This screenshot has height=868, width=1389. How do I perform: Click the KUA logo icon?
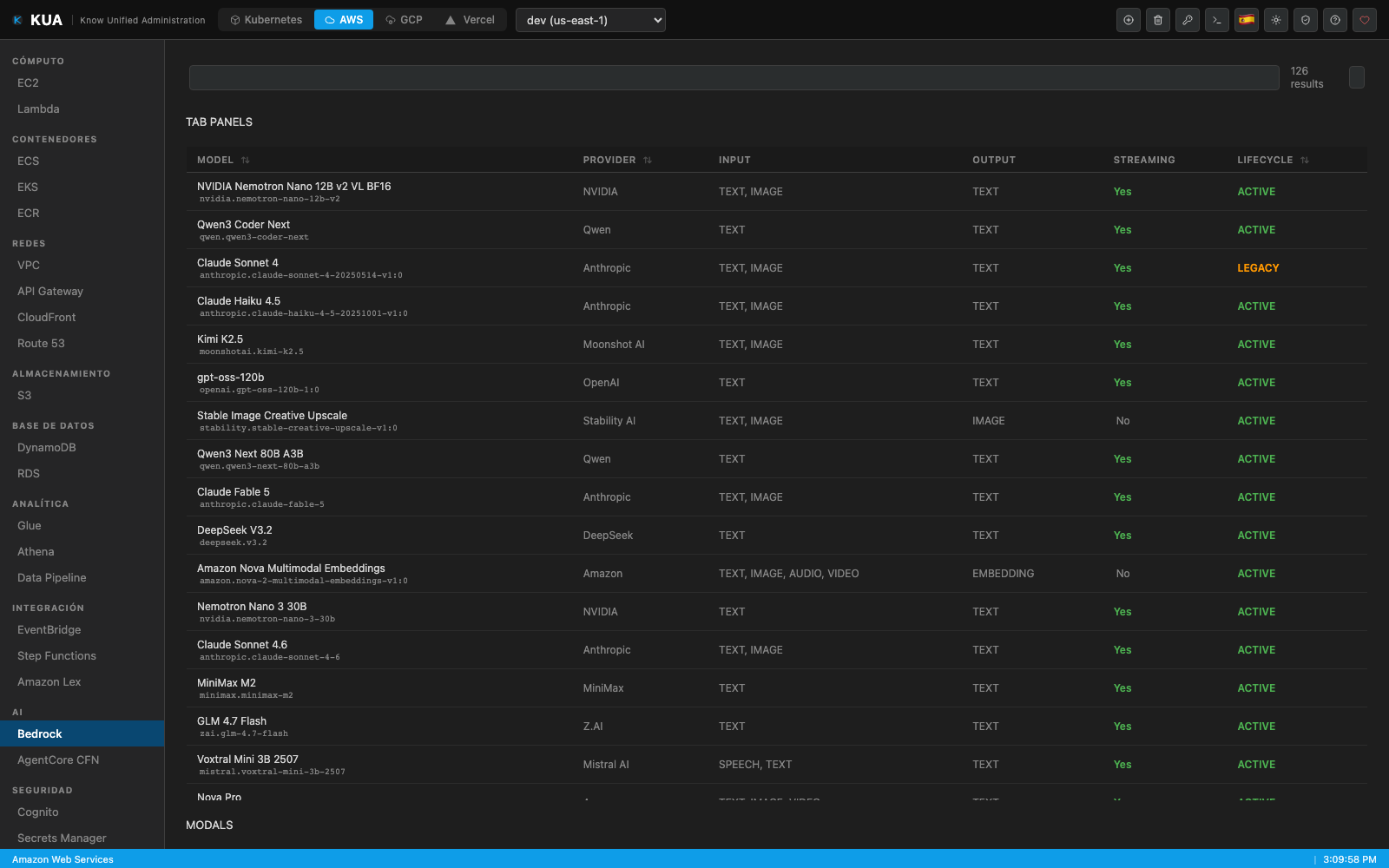(17, 20)
